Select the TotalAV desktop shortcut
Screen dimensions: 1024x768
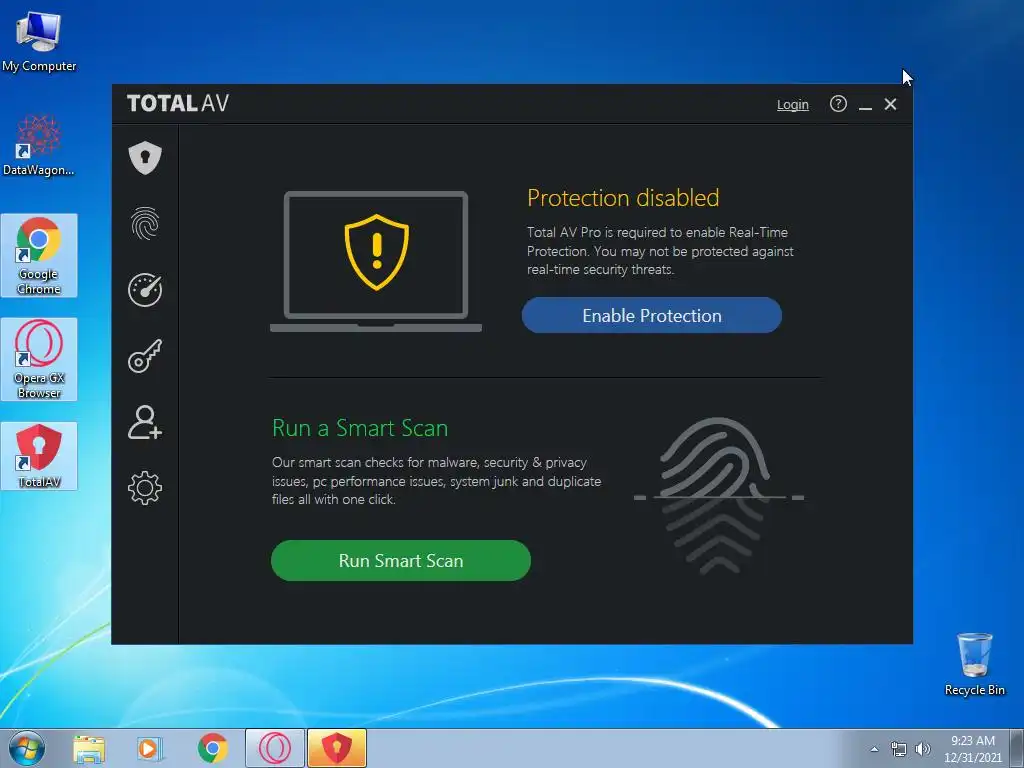[39, 456]
